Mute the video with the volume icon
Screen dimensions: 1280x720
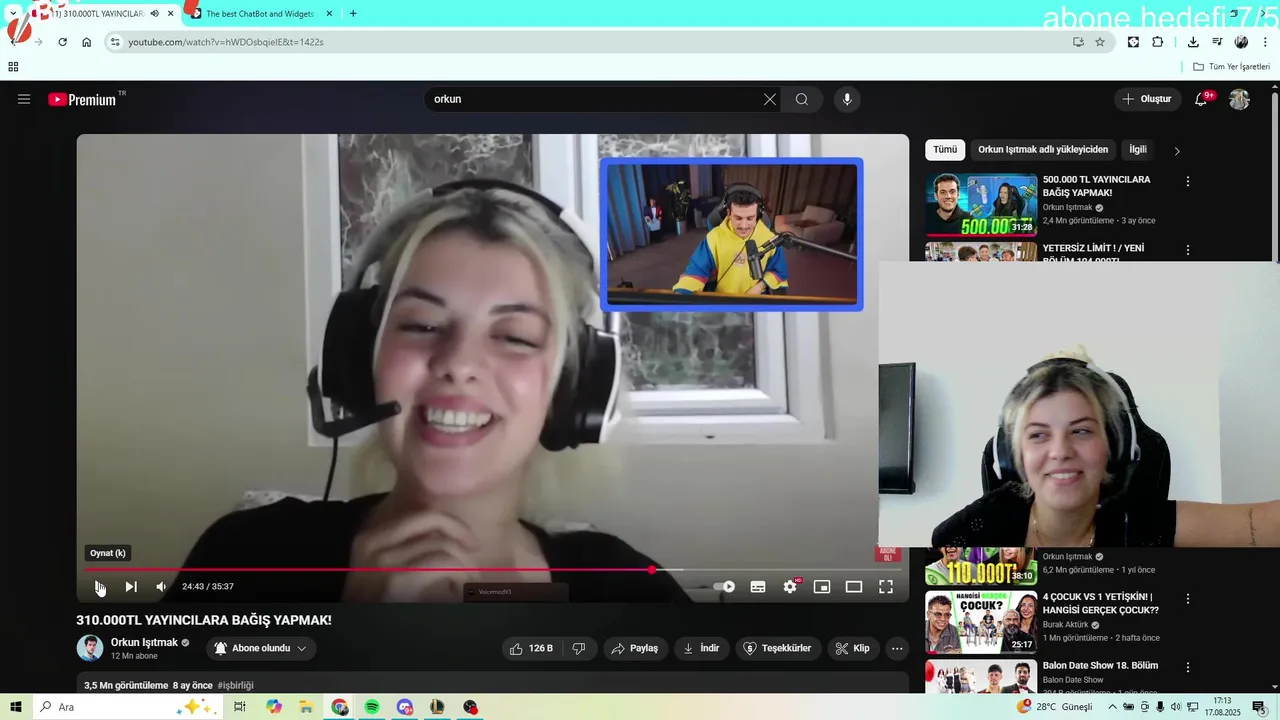coord(161,587)
